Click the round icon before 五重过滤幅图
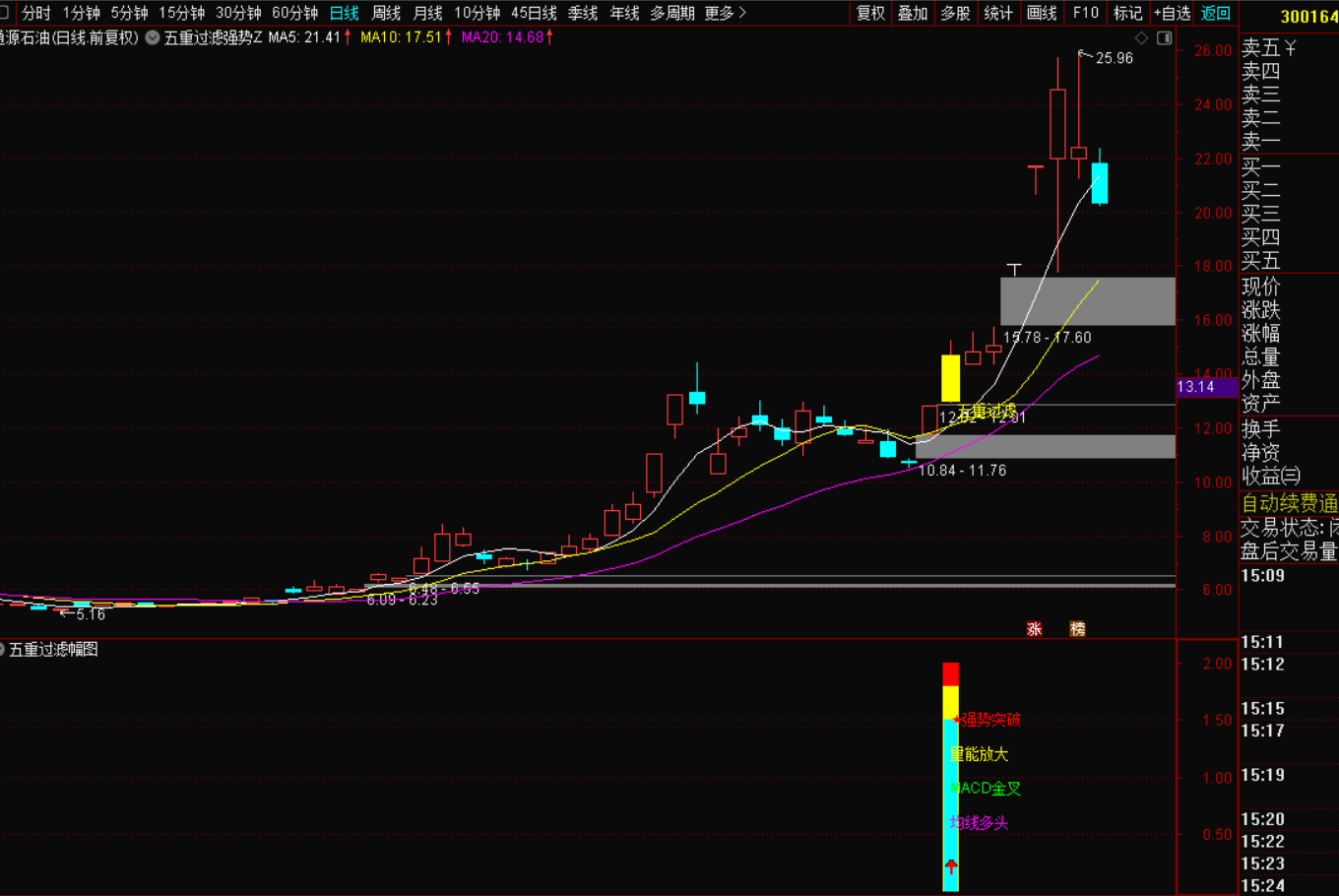Image resolution: width=1339 pixels, height=896 pixels. 2,650
